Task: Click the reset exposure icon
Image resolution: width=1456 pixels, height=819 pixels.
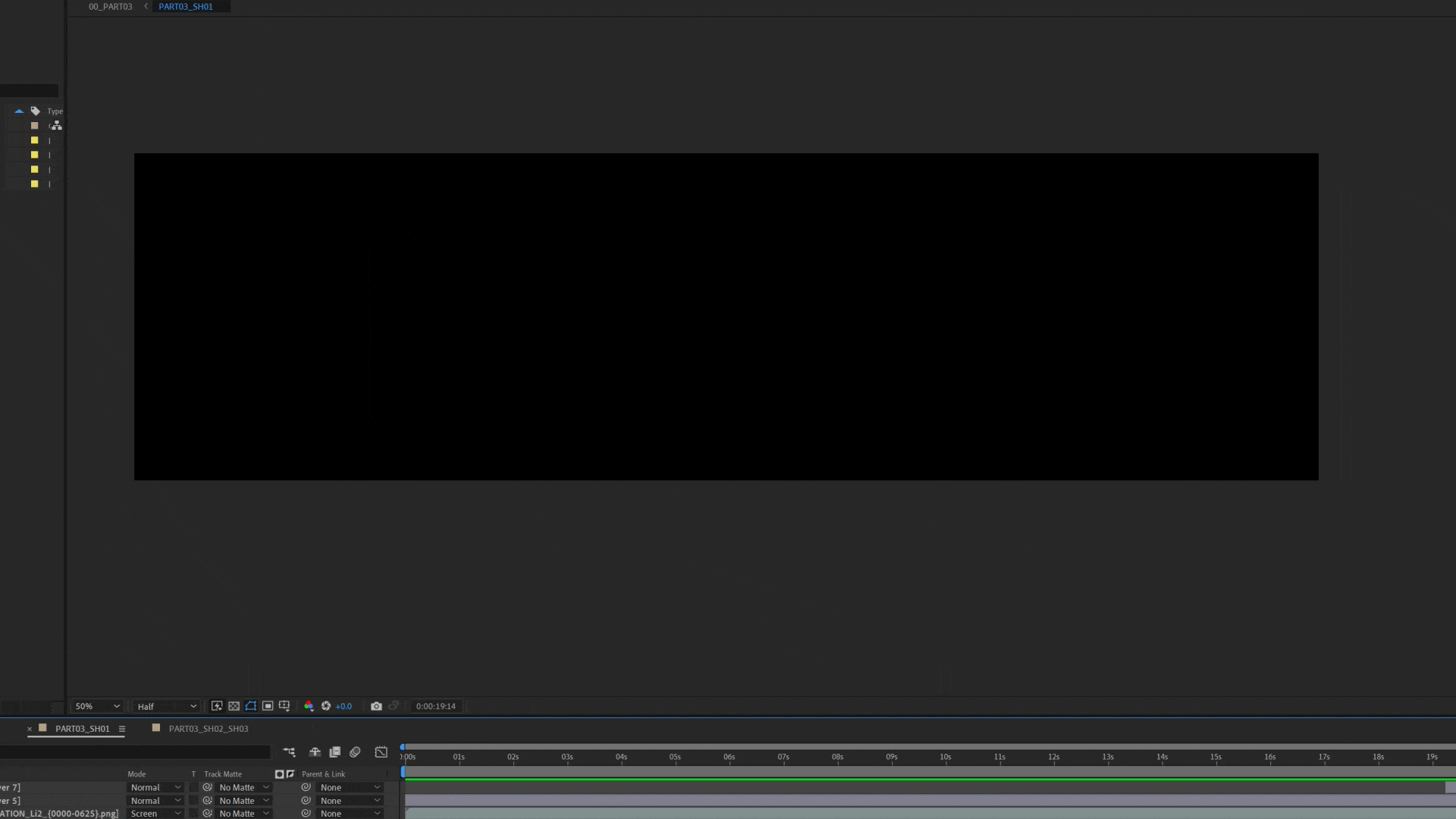Action: click(326, 706)
